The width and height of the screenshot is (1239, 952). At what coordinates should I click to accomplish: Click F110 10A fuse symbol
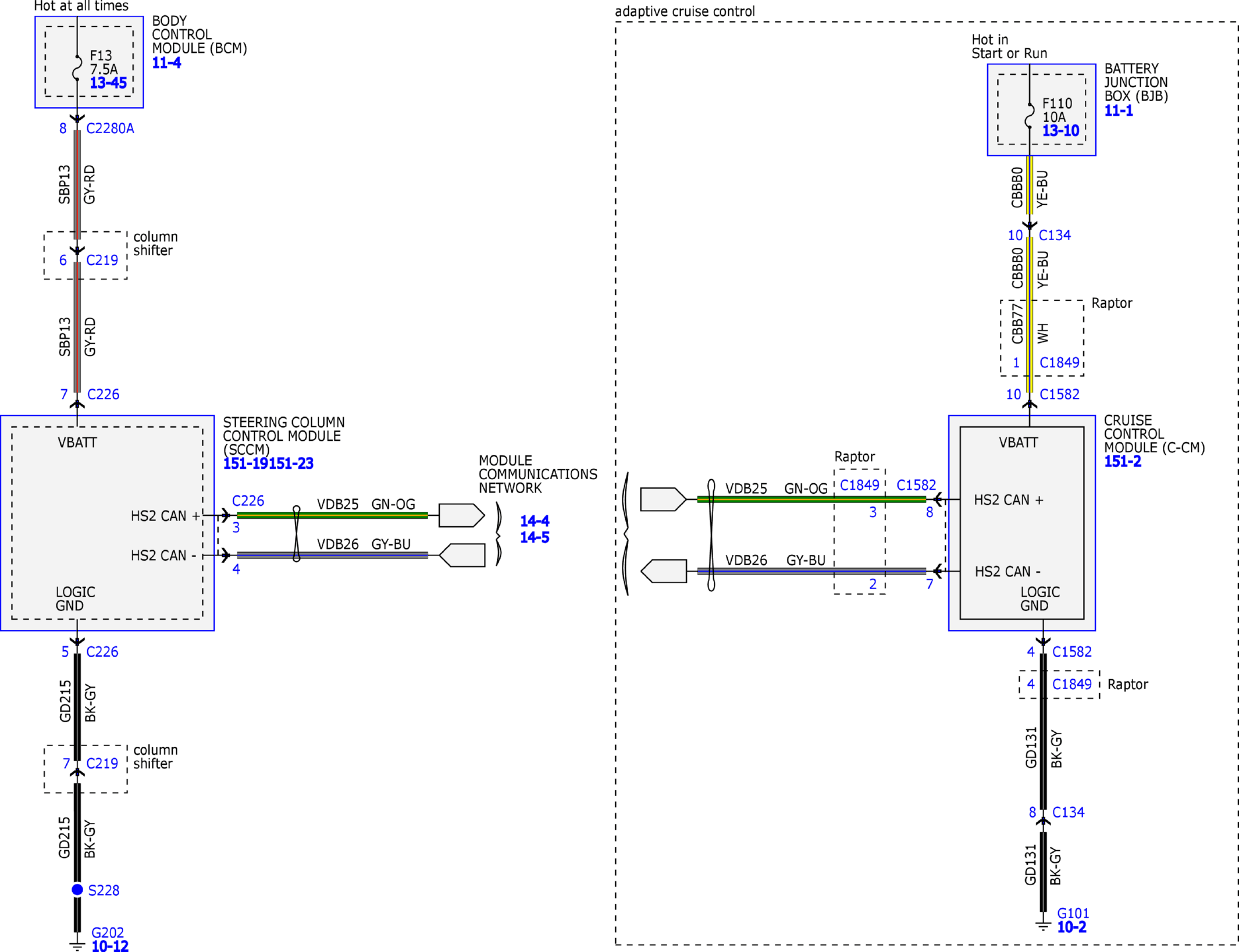pos(1029,115)
